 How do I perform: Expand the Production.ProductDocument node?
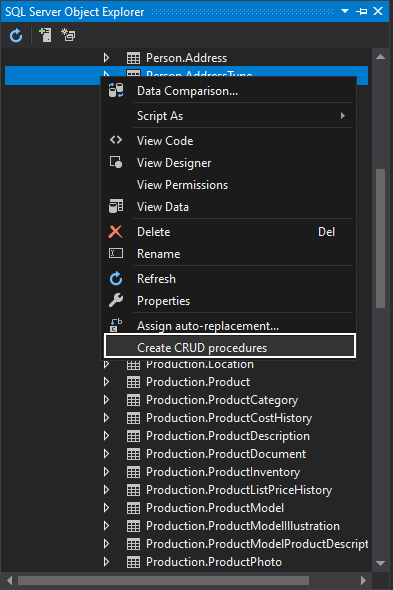[x=107, y=454]
